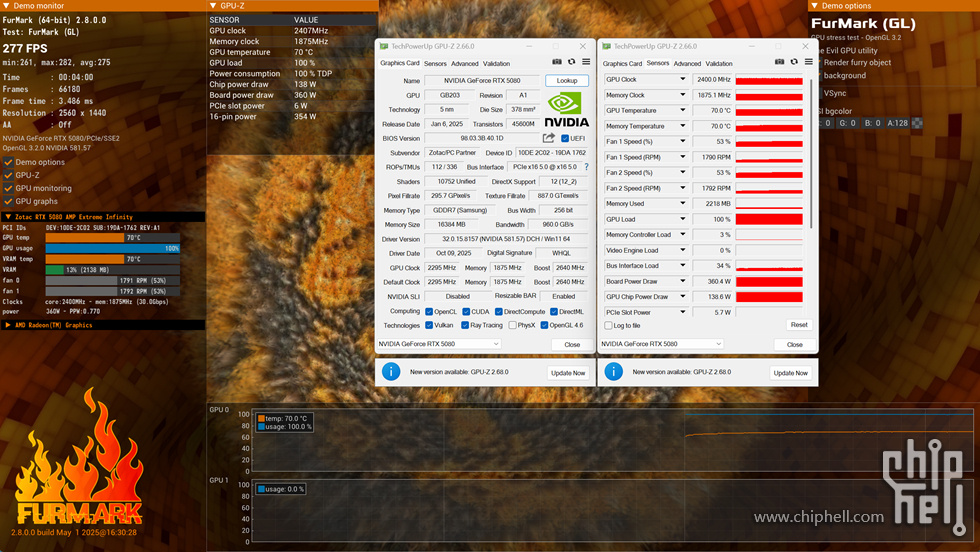
Task: Switch to the Advanced tab in Graphics Card window
Action: coord(464,63)
